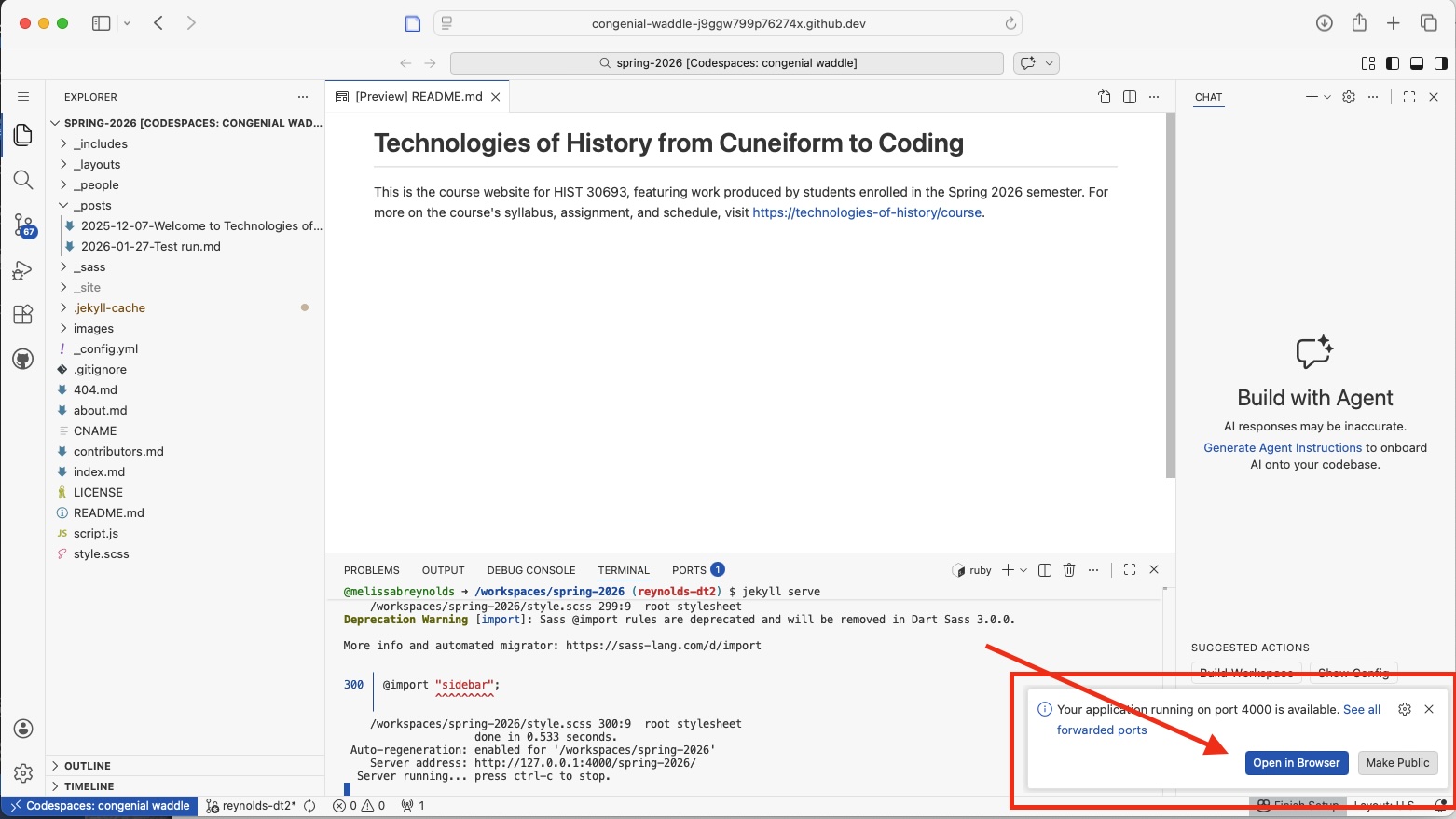Toggle the primary sidebar visibility
Image resolution: width=1456 pixels, height=819 pixels.
pos(1393,62)
